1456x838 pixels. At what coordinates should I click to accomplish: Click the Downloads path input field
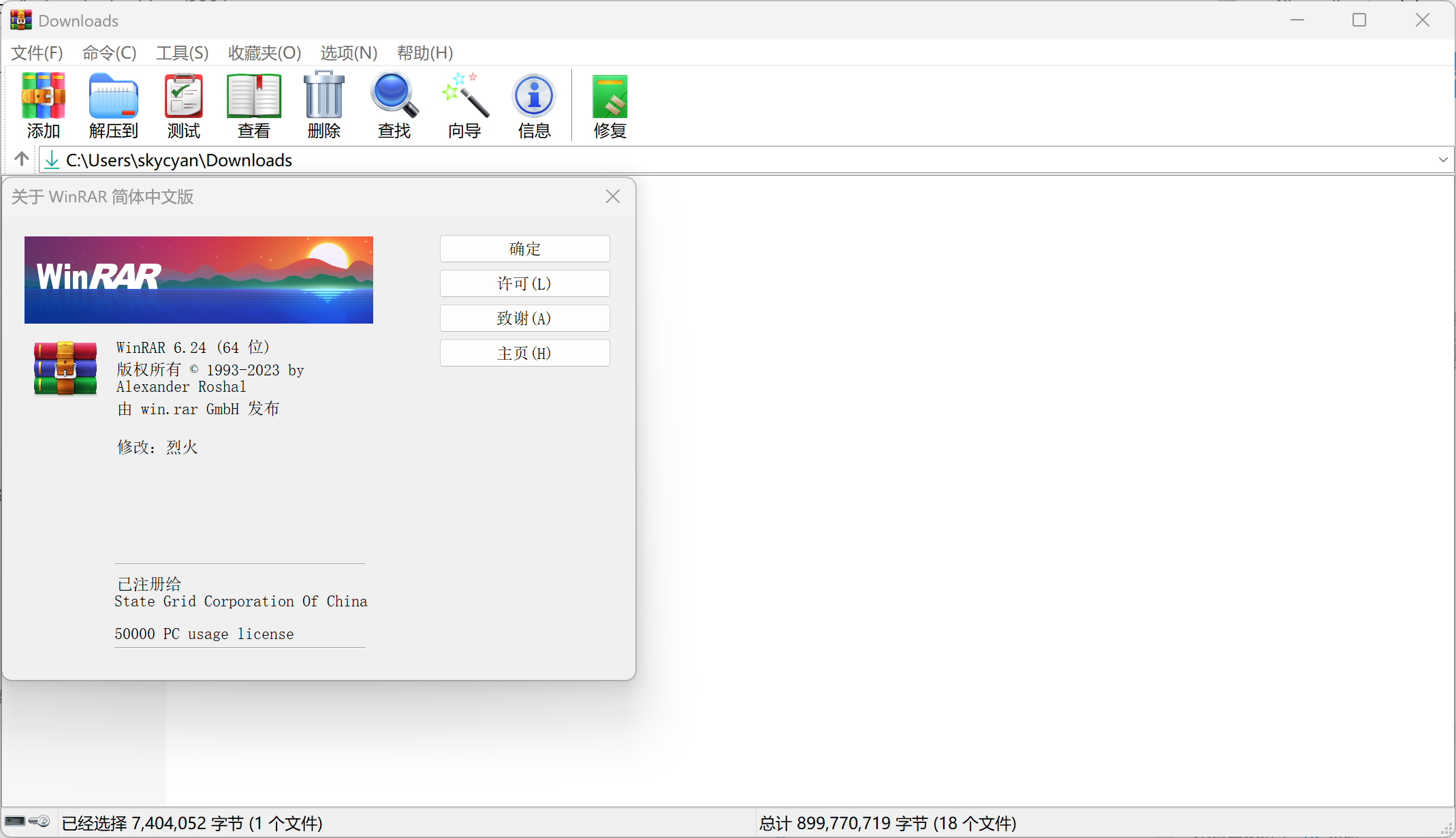tap(746, 159)
